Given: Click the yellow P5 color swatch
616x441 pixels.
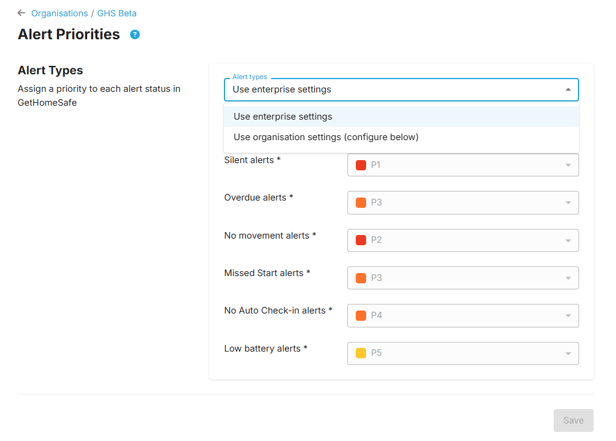Looking at the screenshot, I should click(x=361, y=353).
